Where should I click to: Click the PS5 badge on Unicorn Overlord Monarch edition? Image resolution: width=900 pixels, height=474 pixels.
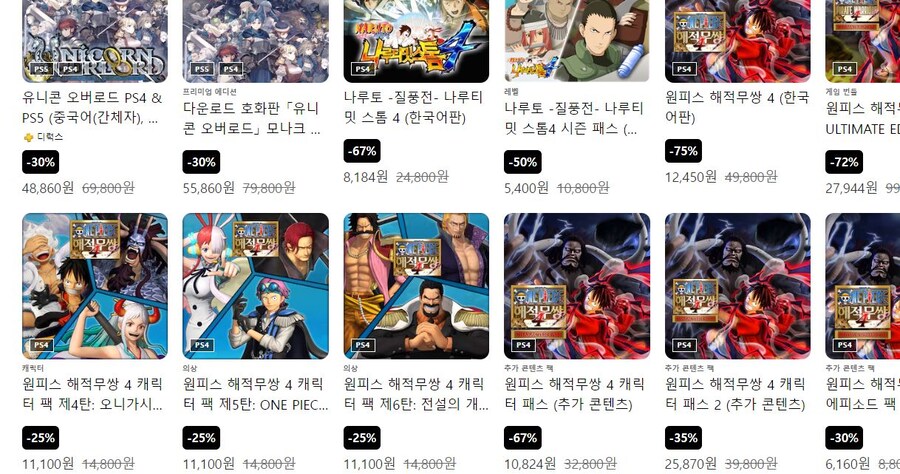(201, 69)
